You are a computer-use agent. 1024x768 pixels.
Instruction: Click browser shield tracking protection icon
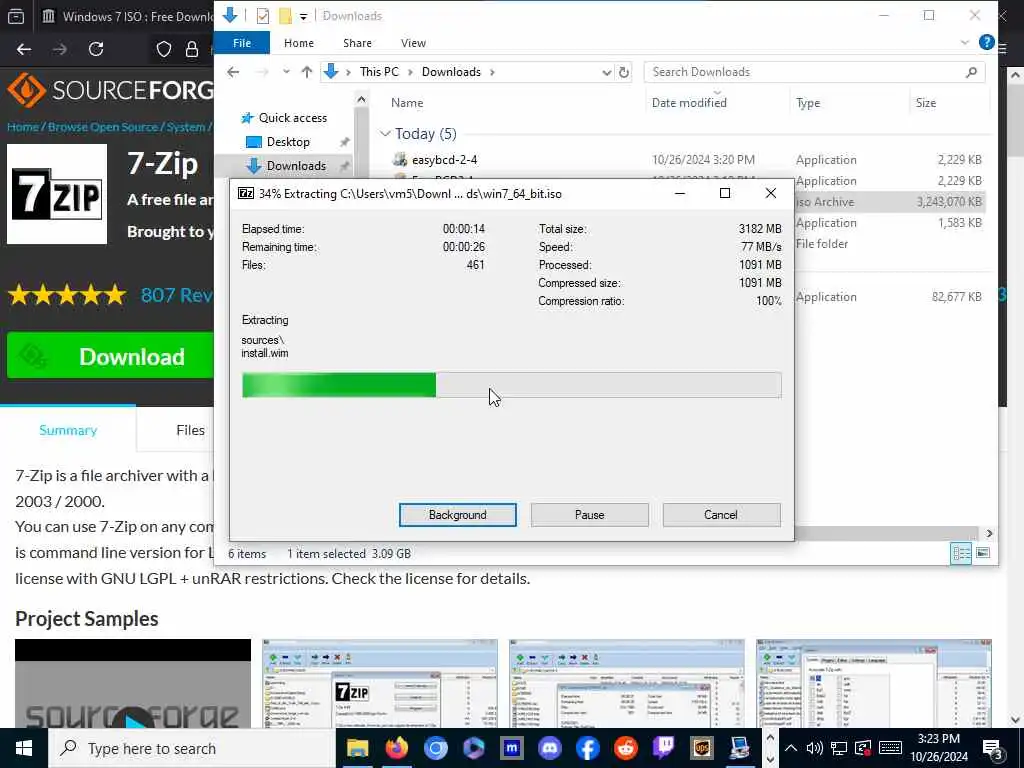pyautogui.click(x=164, y=49)
